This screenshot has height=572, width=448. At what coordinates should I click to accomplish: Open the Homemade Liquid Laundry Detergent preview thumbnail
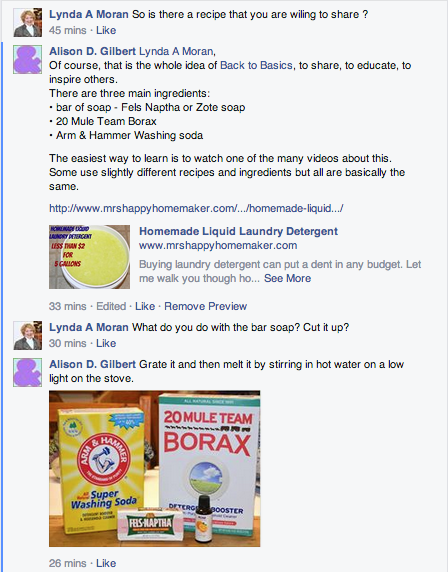[x=89, y=257]
